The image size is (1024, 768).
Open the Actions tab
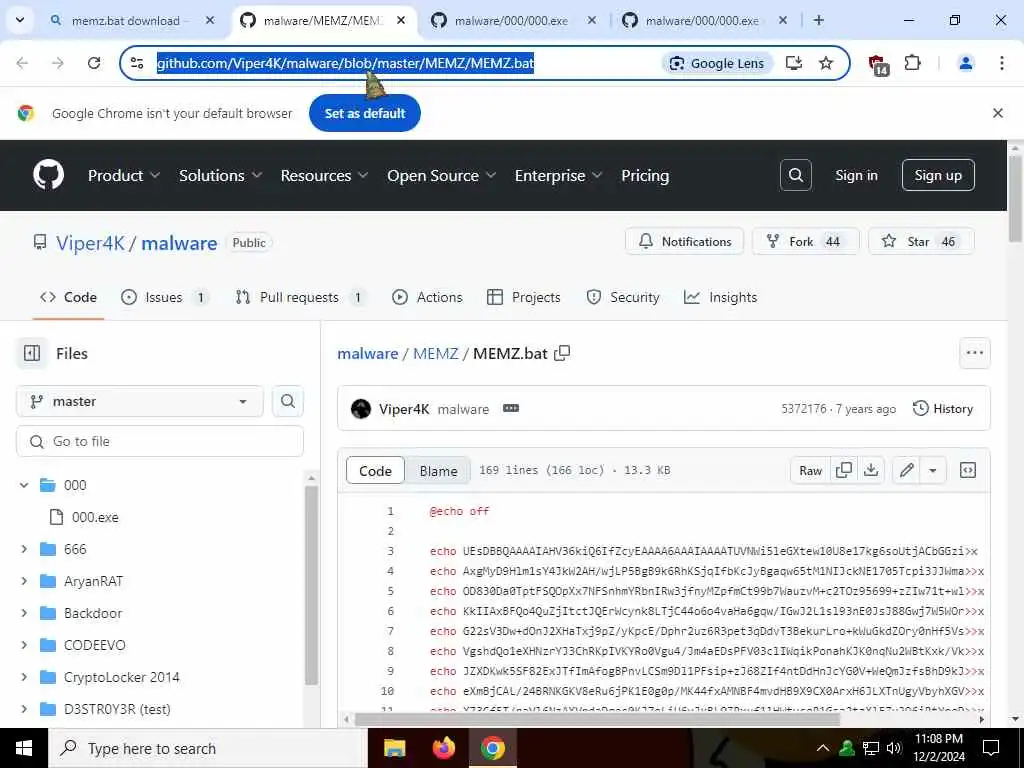click(427, 297)
